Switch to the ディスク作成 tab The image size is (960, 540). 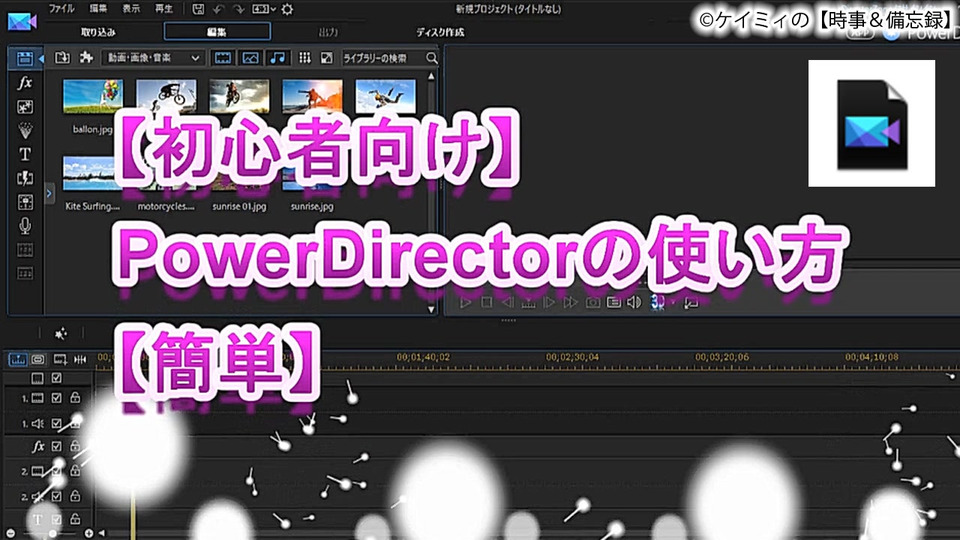[440, 32]
